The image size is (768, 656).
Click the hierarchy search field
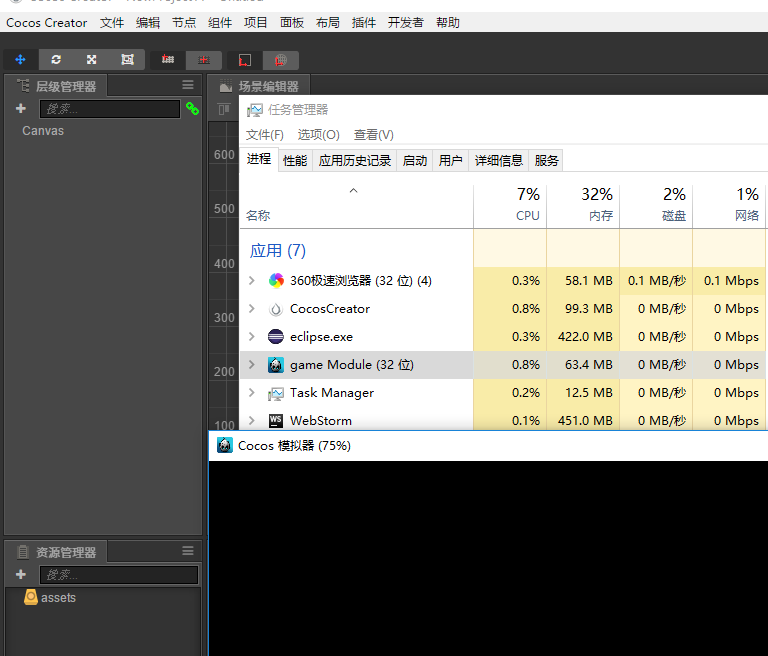pyautogui.click(x=110, y=109)
